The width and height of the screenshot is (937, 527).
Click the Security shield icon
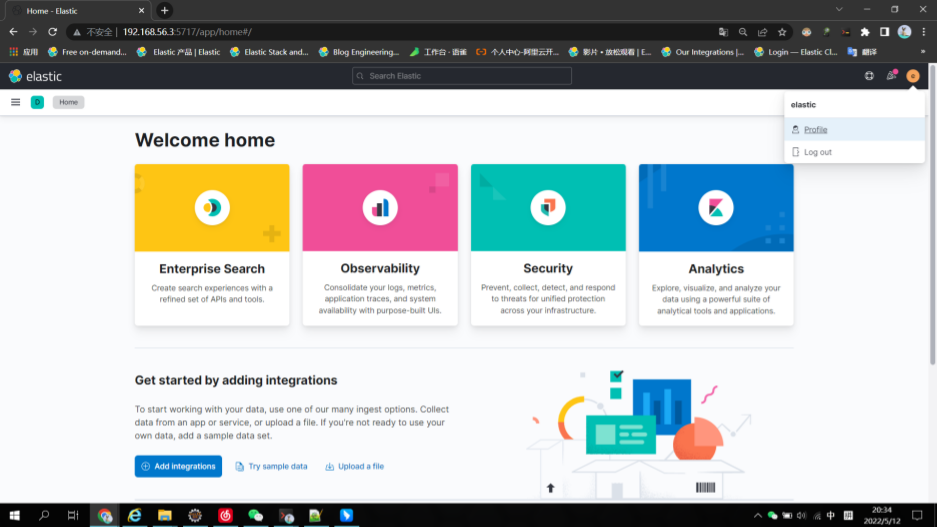(x=548, y=207)
